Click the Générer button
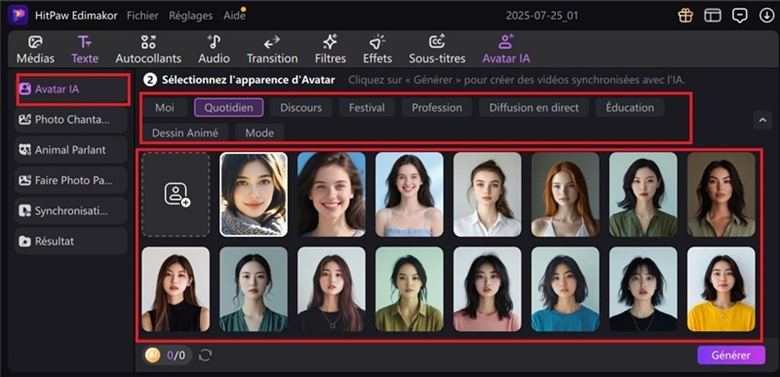 point(731,356)
